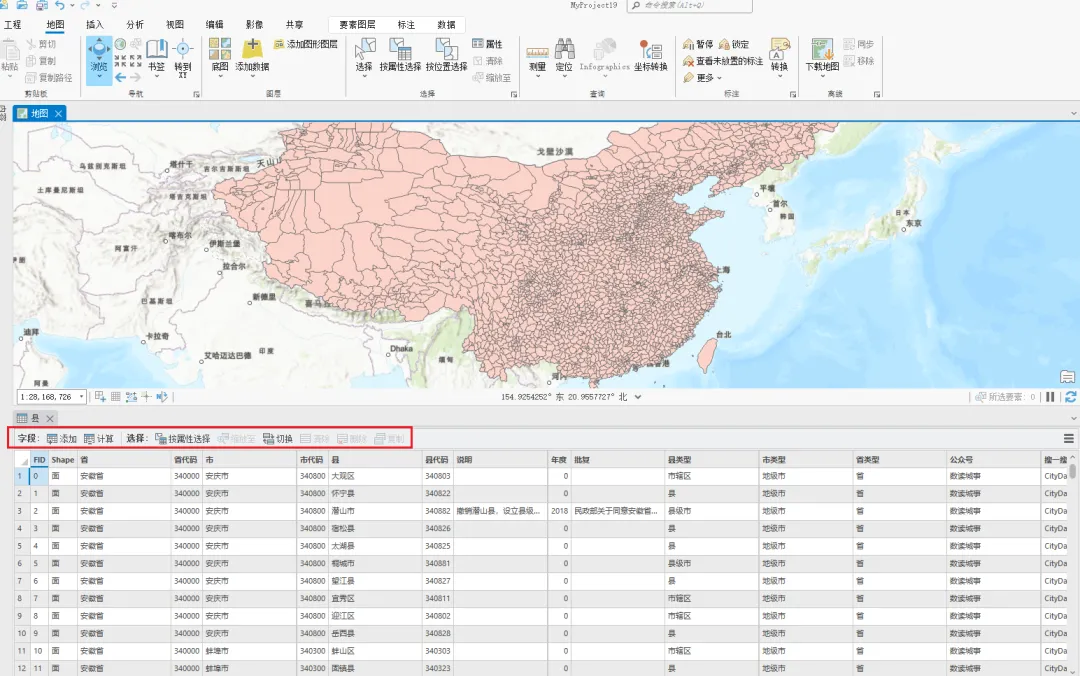1080x676 pixels.
Task: Click the 县类型 column header
Action: point(712,460)
